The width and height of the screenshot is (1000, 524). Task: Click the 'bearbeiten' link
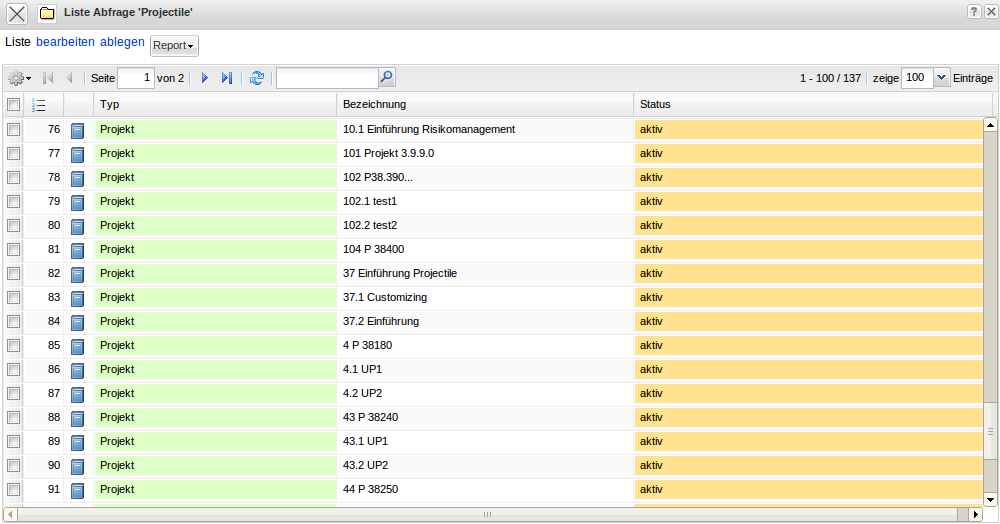click(65, 42)
